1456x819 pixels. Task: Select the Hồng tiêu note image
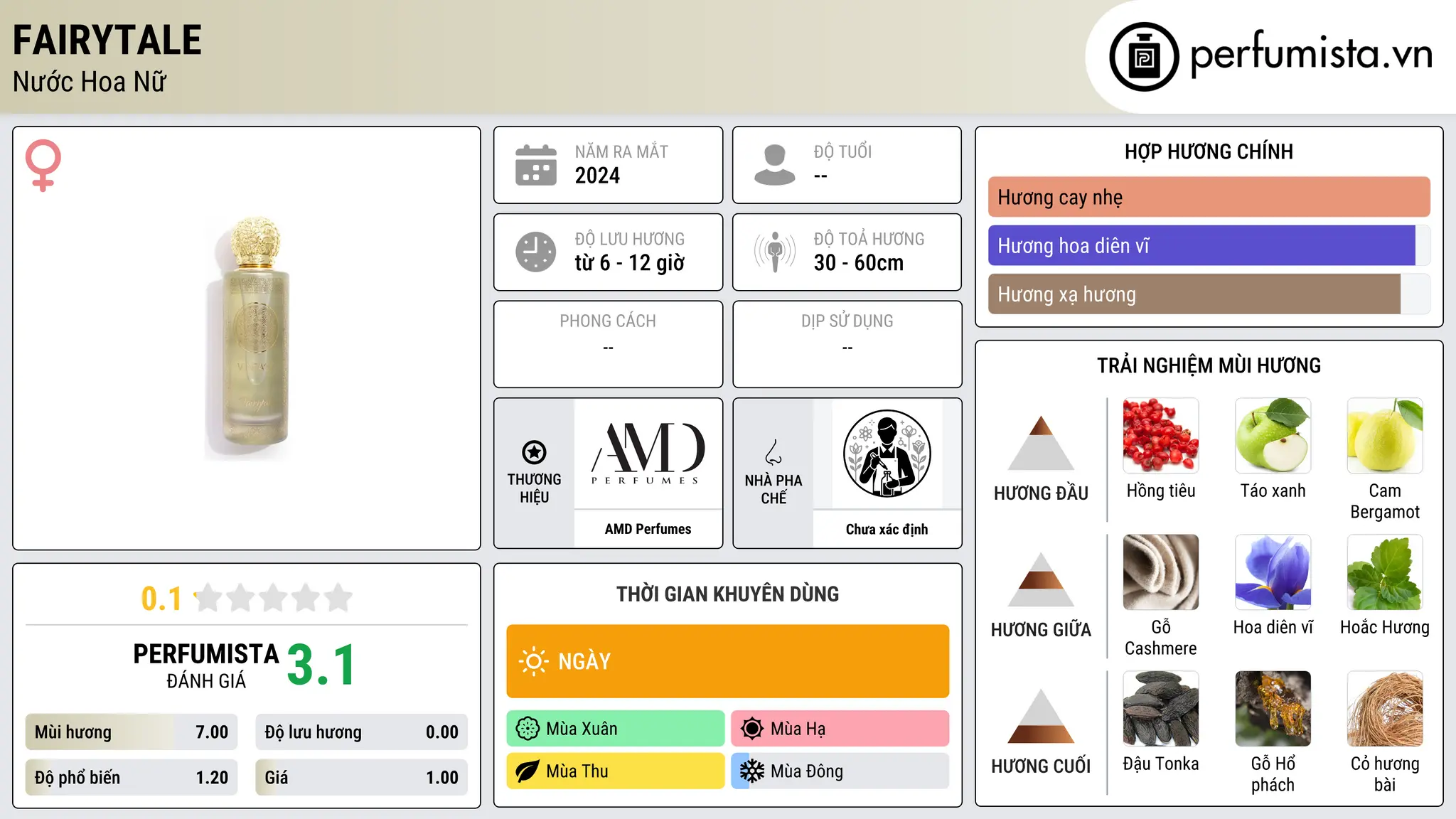1161,436
